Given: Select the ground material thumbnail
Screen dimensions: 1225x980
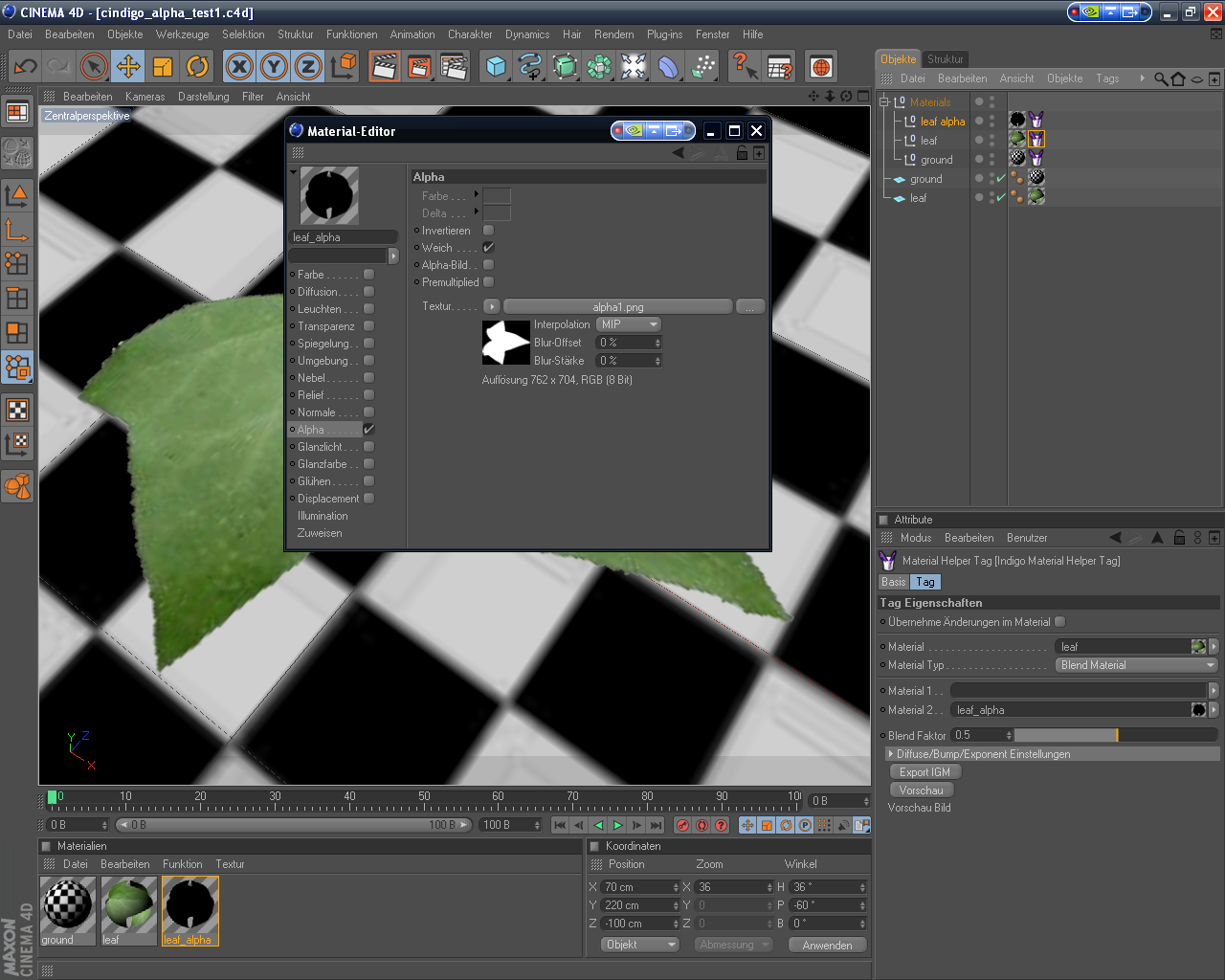Looking at the screenshot, I should (x=68, y=904).
